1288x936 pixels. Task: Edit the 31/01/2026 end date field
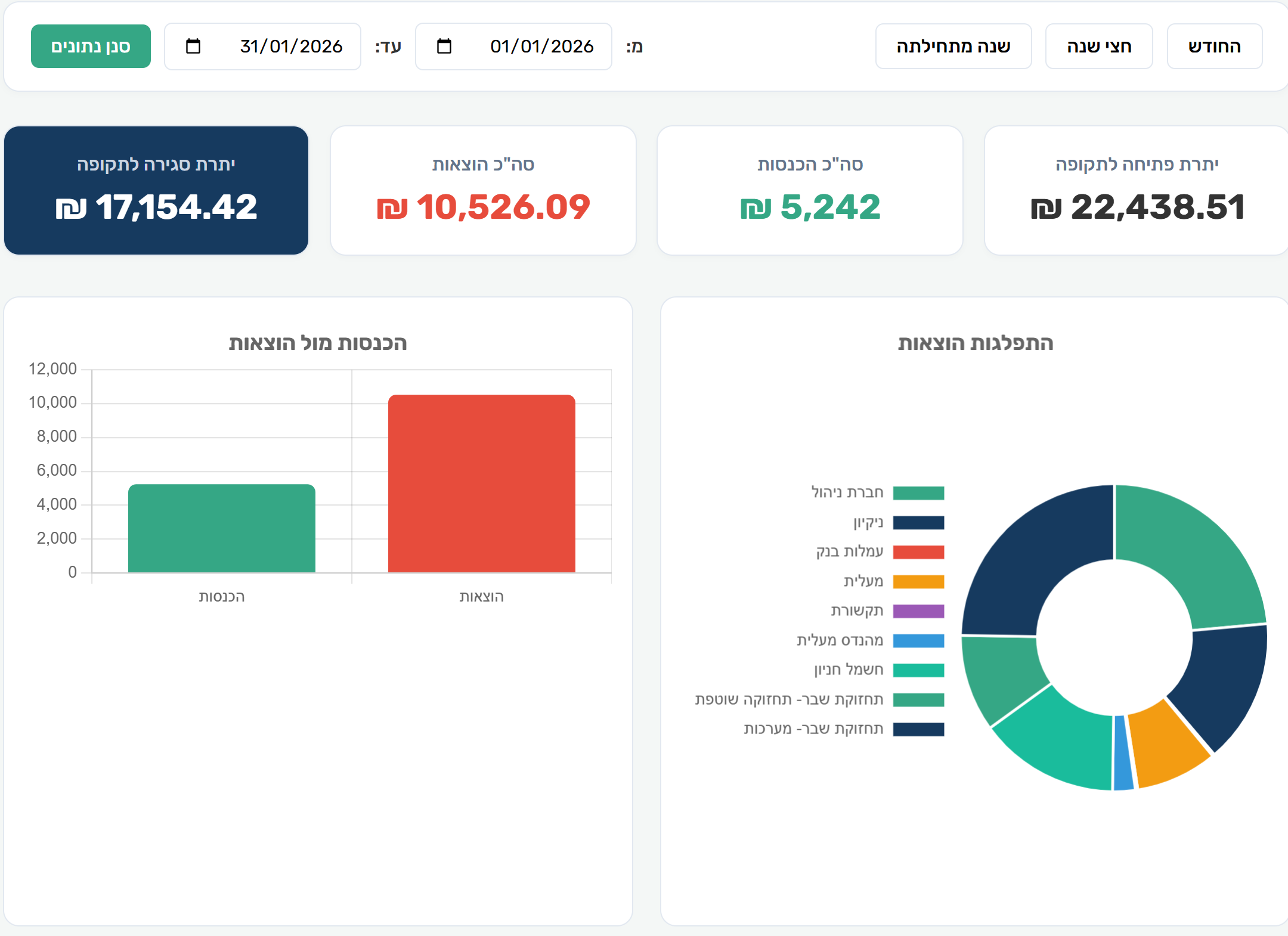pos(262,46)
